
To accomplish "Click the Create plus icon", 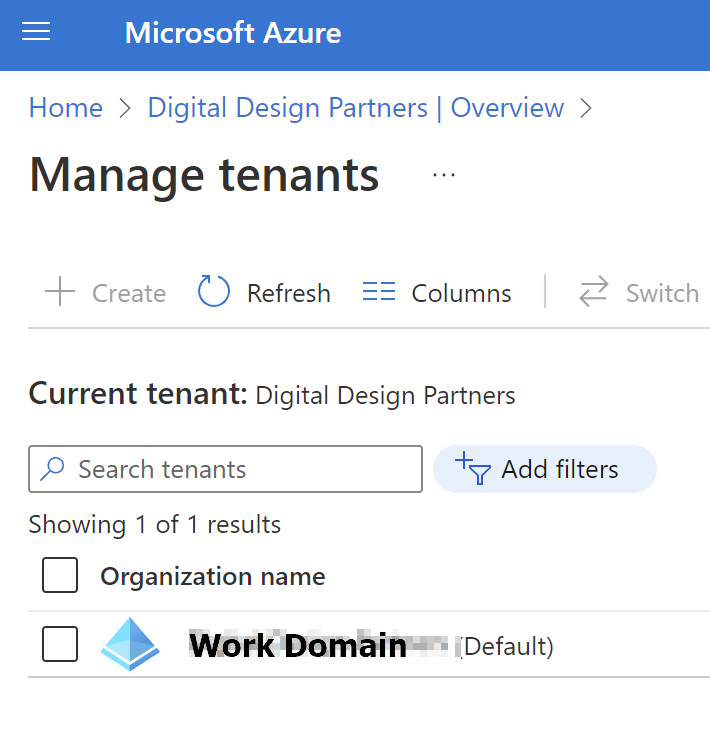I will click(x=60, y=291).
